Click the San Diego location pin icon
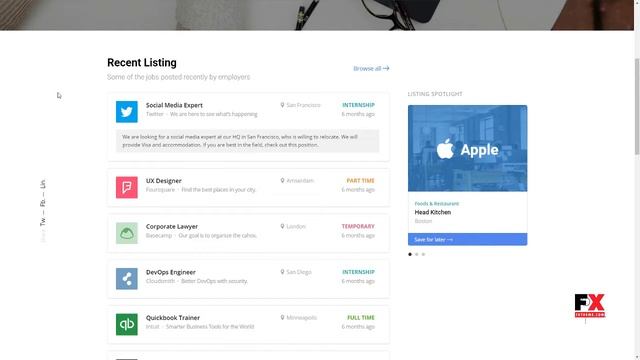 tap(282, 272)
